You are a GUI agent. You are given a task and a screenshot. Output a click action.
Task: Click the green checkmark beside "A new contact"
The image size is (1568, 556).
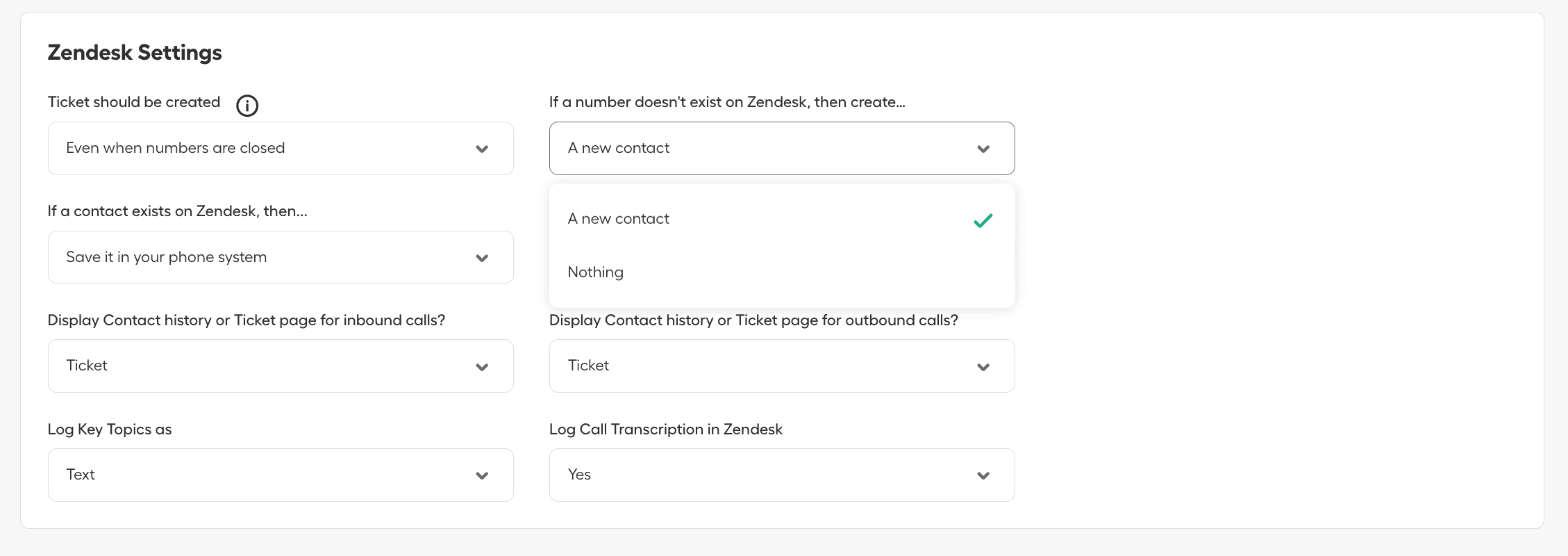[983, 220]
